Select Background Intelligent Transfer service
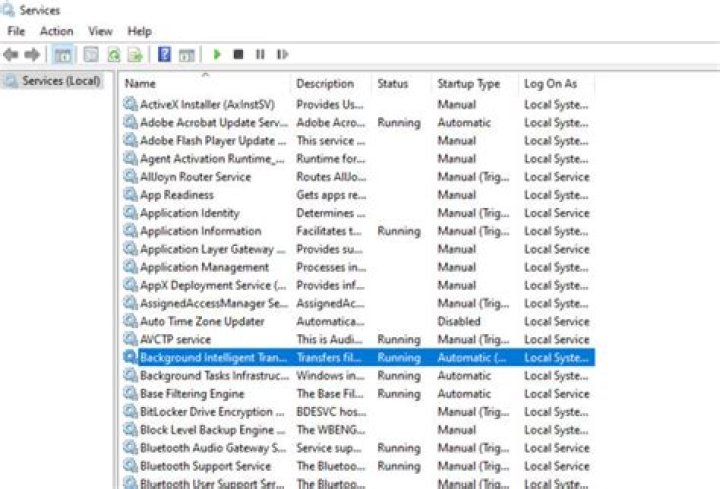Viewport: 720px width, 489px height. (x=359, y=357)
